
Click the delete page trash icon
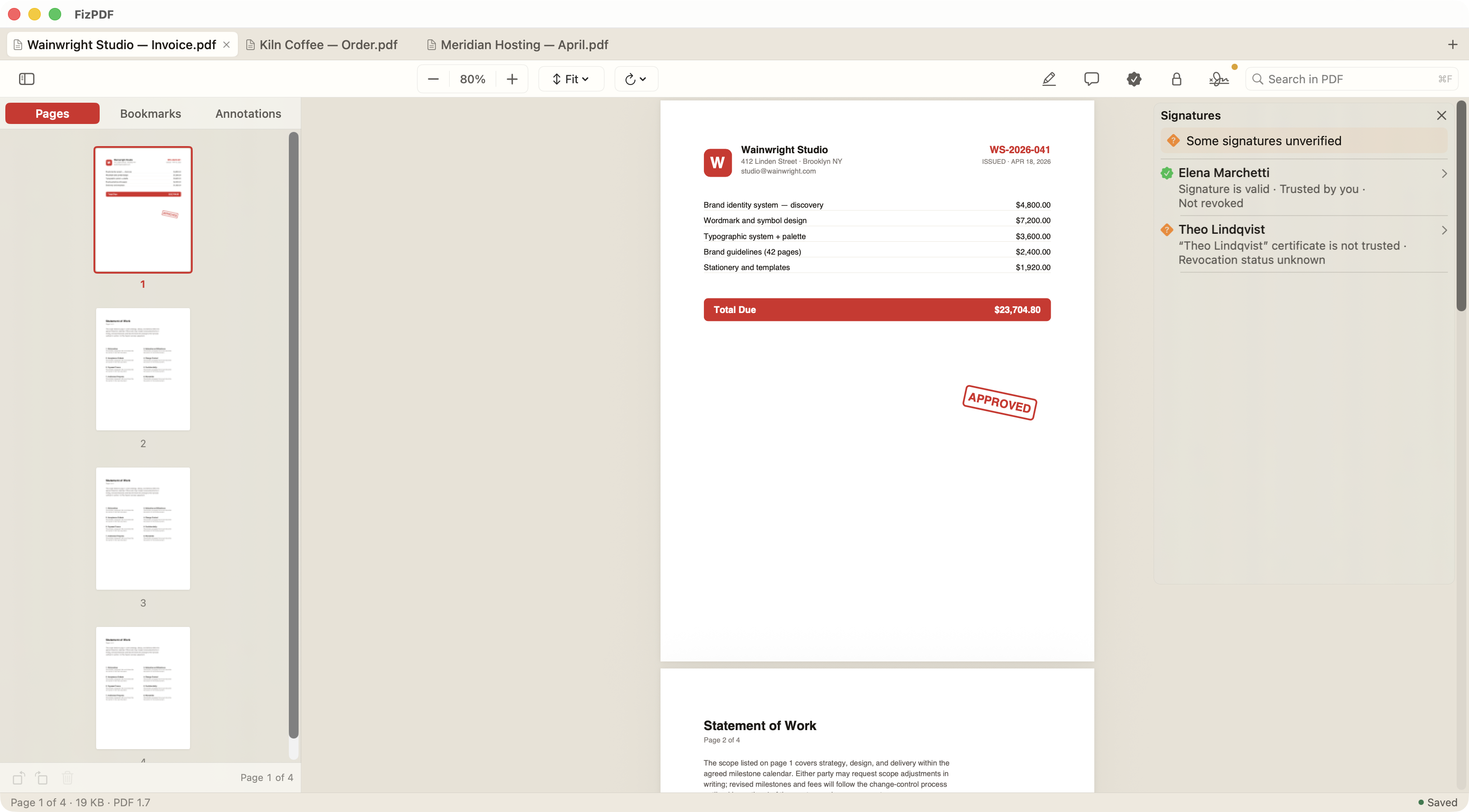(x=67, y=777)
